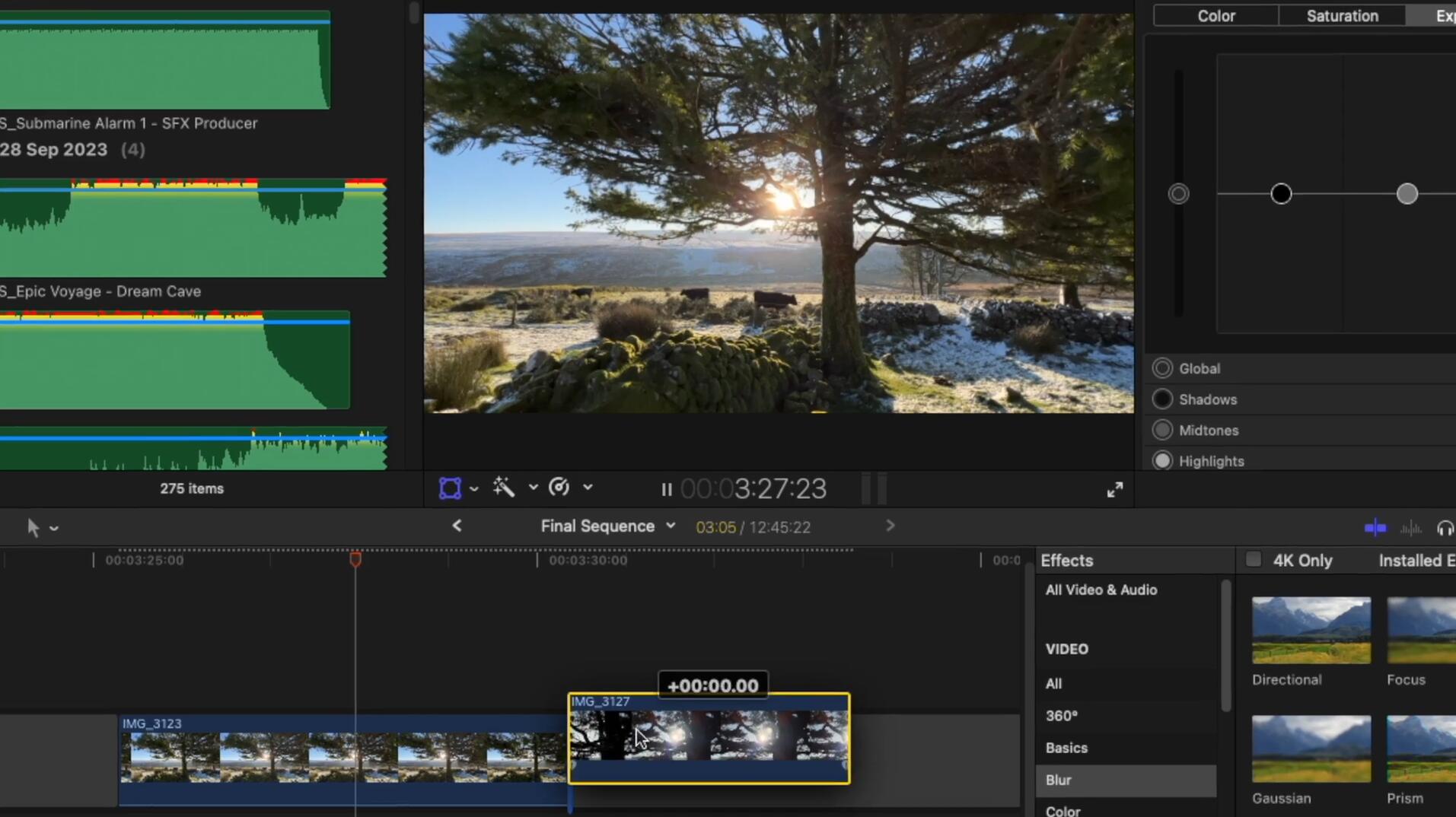1456x817 pixels.
Task: Enable the 4K Only checkbox
Action: tap(1253, 561)
